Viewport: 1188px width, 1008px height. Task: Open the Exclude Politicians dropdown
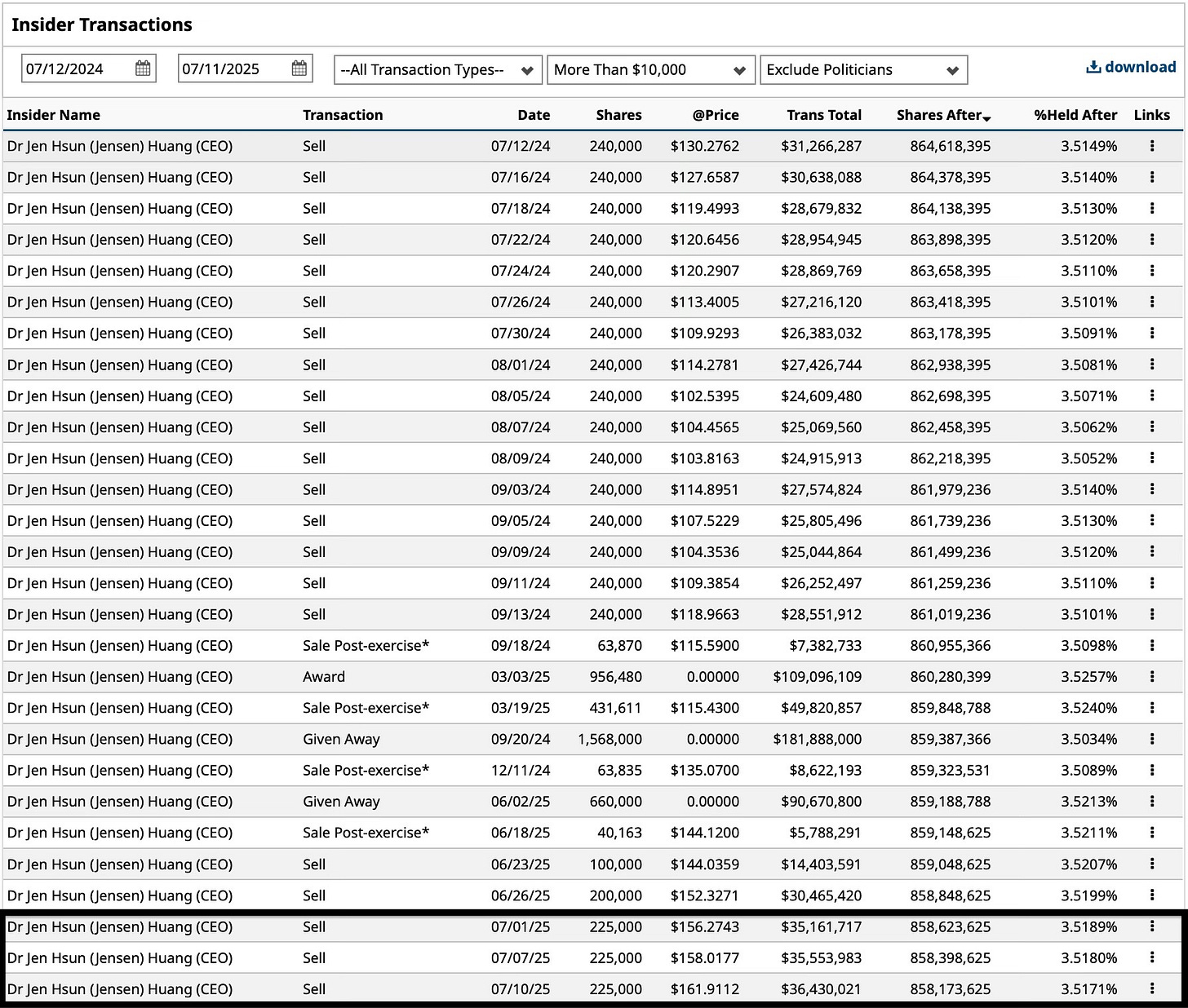[x=863, y=69]
